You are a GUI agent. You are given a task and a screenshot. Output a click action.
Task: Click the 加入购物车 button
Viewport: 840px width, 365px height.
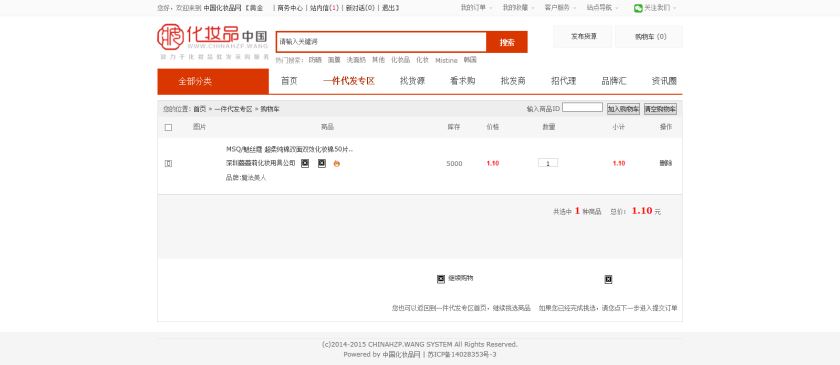(x=623, y=109)
